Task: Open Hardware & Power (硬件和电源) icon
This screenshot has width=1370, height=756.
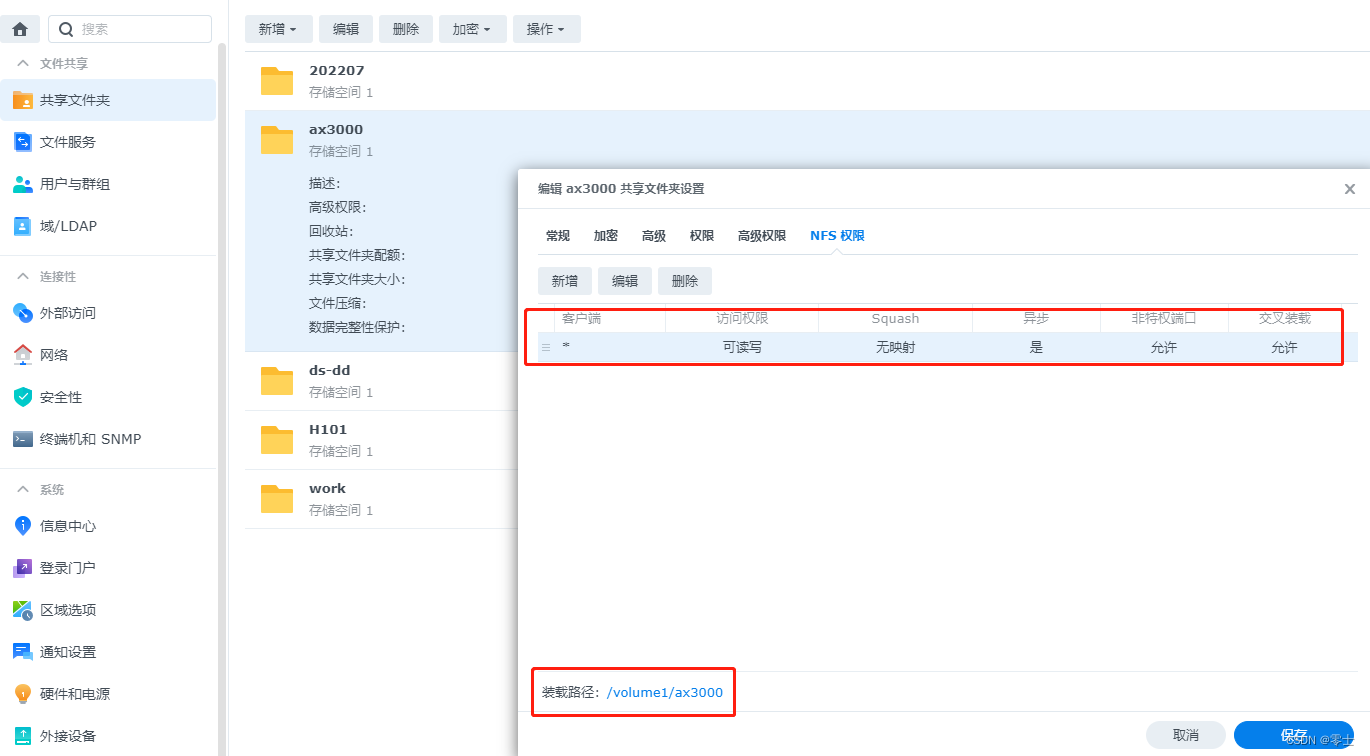Action: tap(22, 694)
